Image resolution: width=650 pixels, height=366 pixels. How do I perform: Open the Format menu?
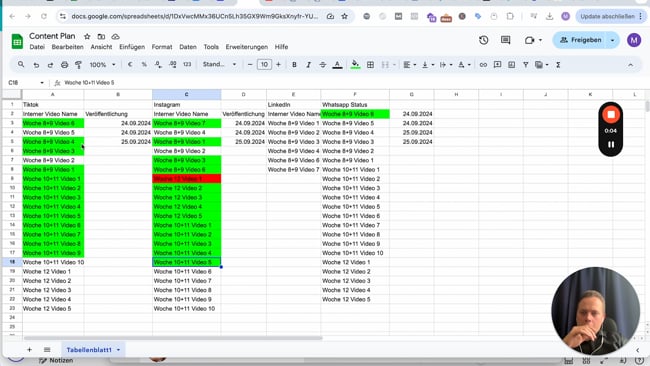(162, 47)
